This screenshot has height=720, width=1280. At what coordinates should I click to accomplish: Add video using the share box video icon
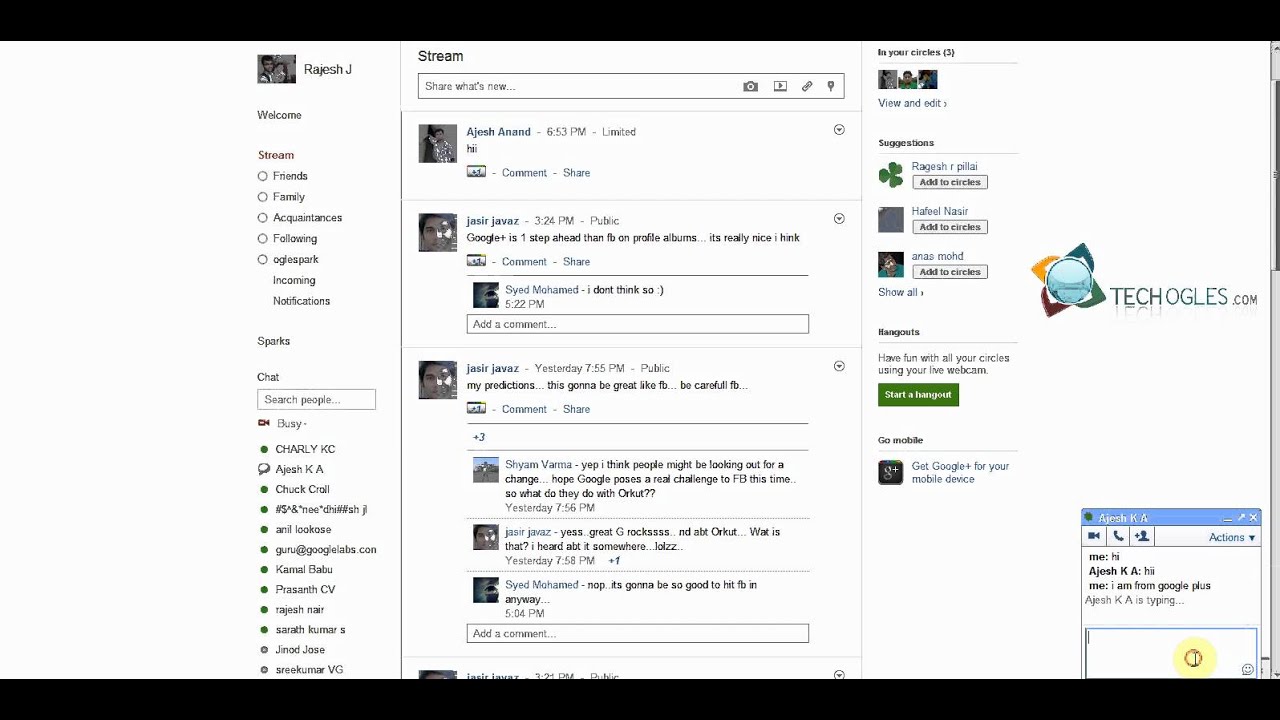point(780,87)
